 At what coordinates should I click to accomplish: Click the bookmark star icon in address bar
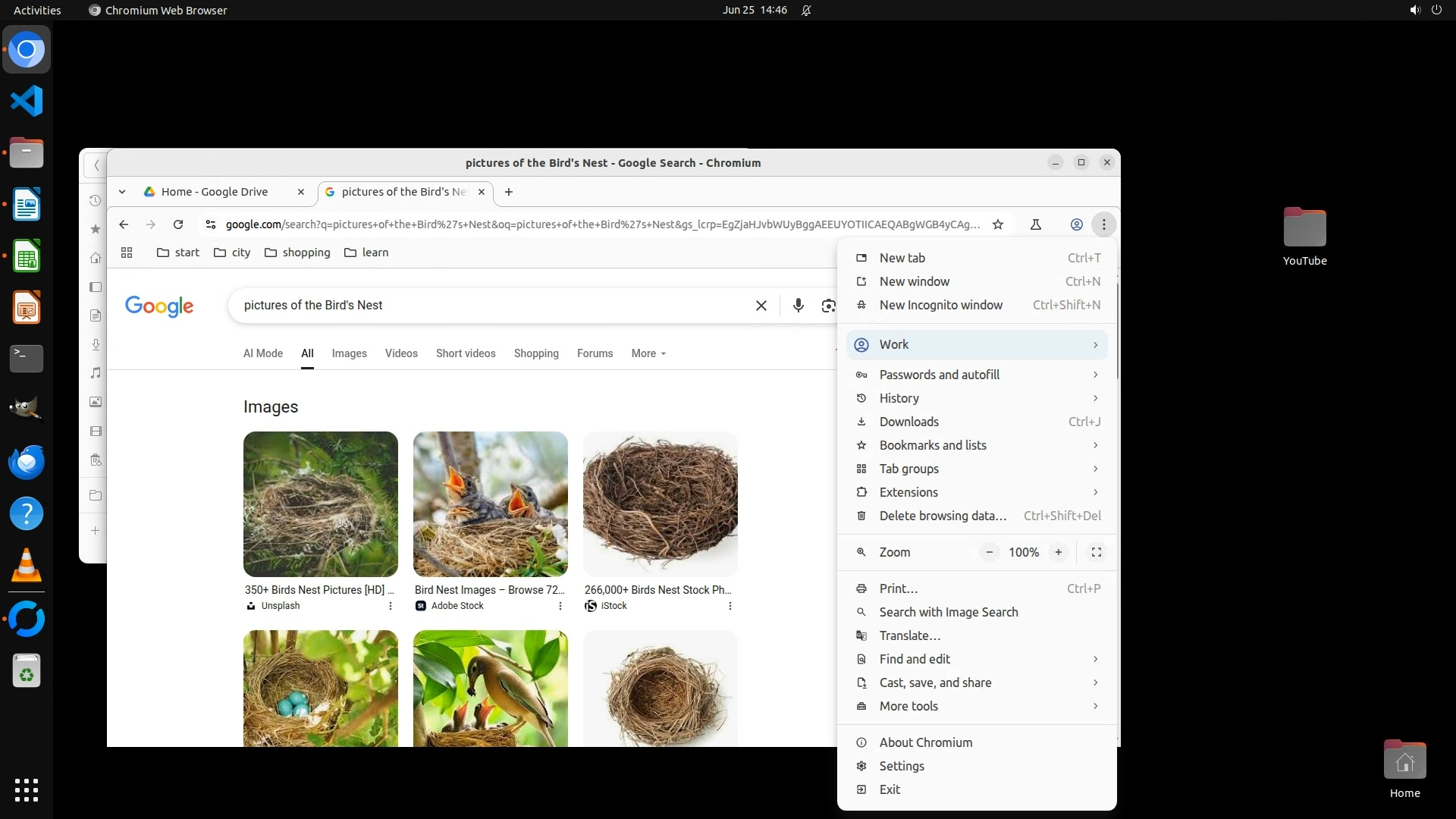(998, 224)
